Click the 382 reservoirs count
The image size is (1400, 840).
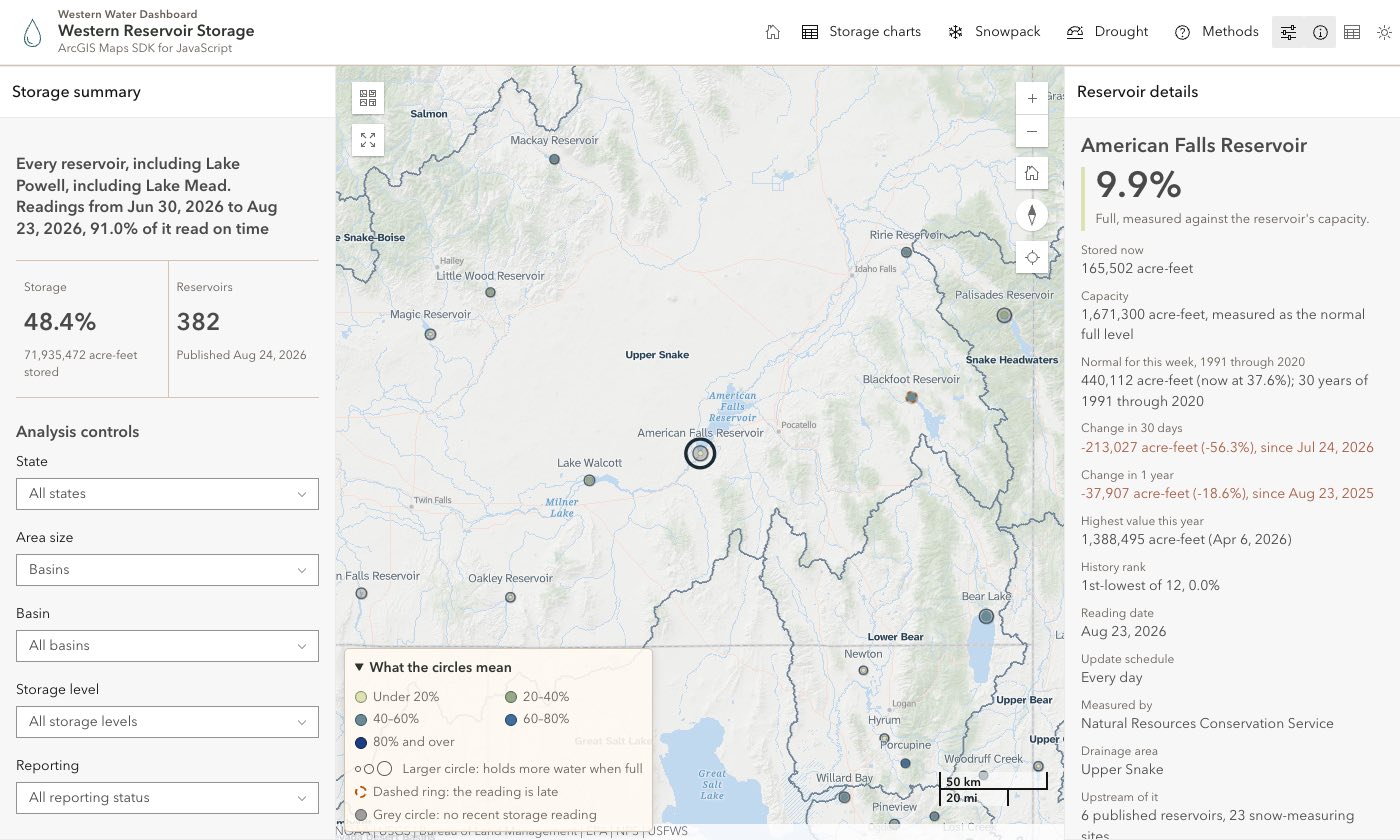tap(198, 322)
